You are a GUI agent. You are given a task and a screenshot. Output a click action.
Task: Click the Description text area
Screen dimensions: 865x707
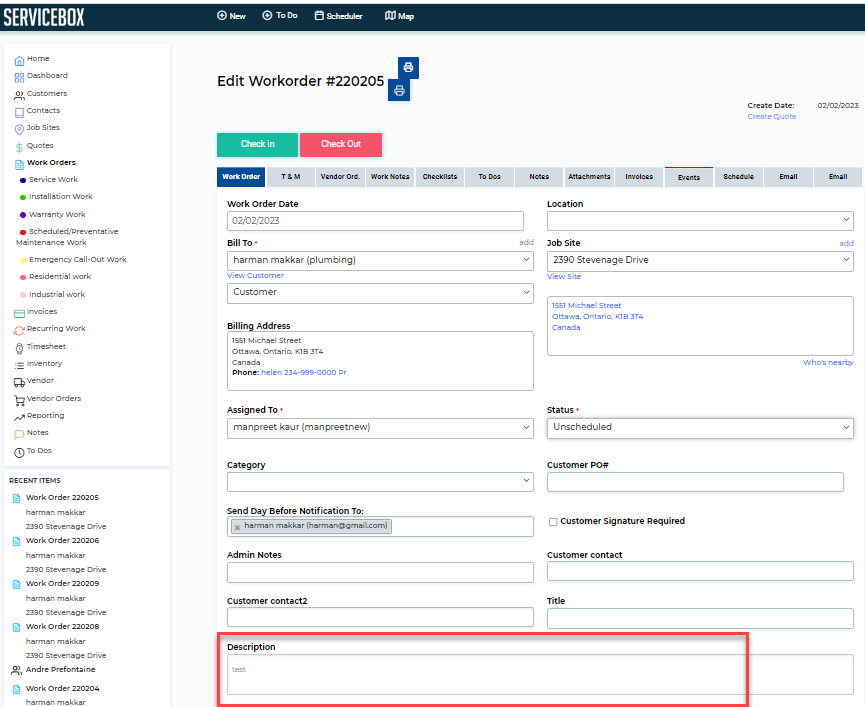click(x=540, y=674)
